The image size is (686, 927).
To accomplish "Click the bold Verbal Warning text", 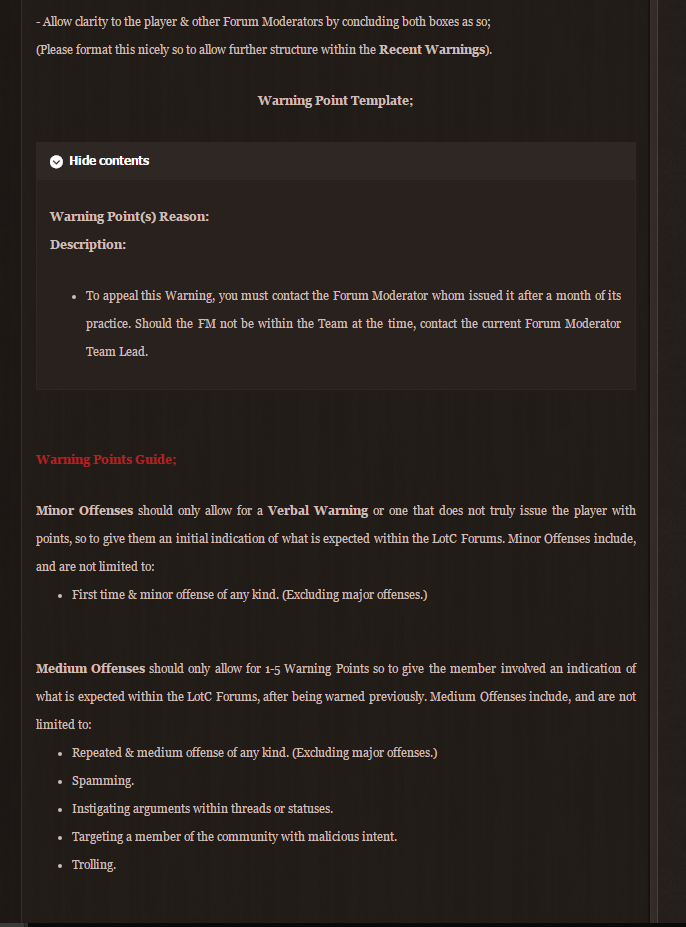I will [318, 510].
